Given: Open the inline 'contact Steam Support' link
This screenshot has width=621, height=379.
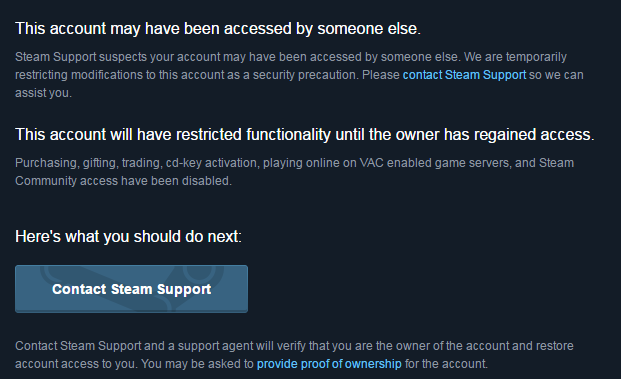Looking at the screenshot, I should [x=464, y=75].
